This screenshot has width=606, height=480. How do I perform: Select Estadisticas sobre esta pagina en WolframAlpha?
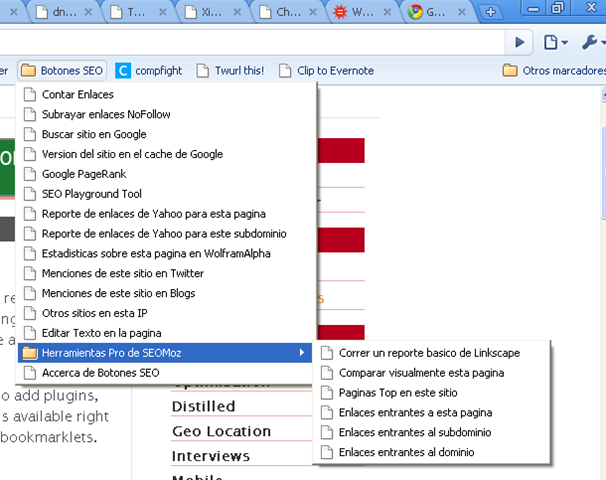coord(167,254)
